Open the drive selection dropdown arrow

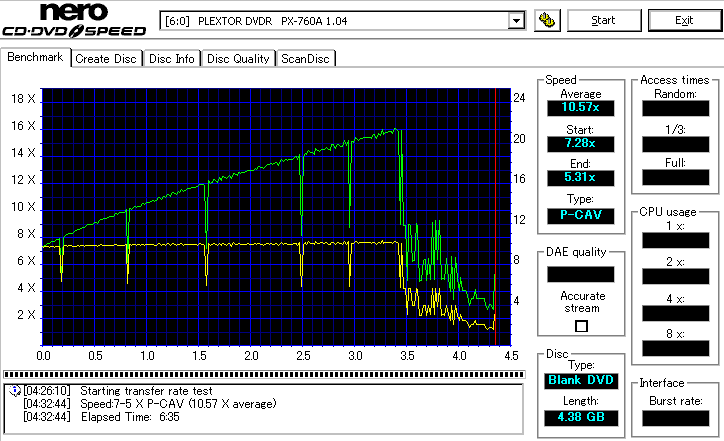pyautogui.click(x=516, y=21)
